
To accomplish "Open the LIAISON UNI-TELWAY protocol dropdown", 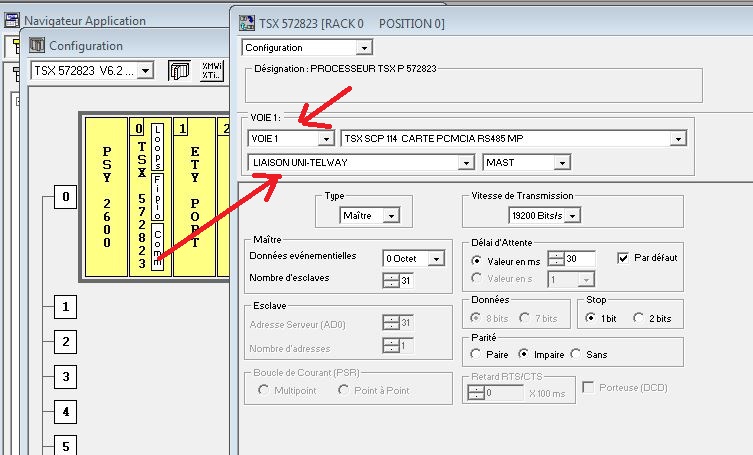I will (465, 163).
